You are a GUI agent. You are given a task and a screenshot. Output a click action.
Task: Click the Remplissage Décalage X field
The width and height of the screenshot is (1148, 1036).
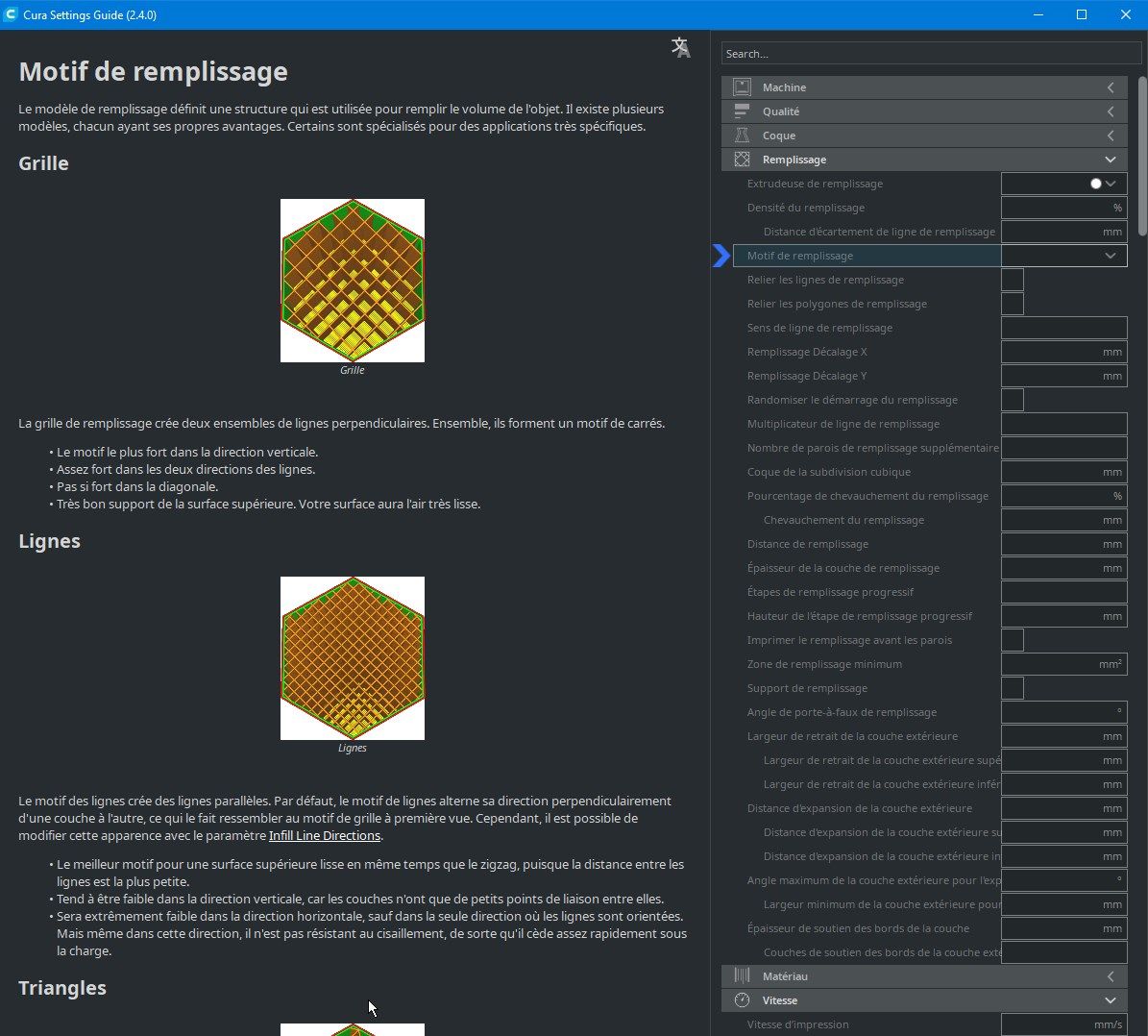(1063, 353)
